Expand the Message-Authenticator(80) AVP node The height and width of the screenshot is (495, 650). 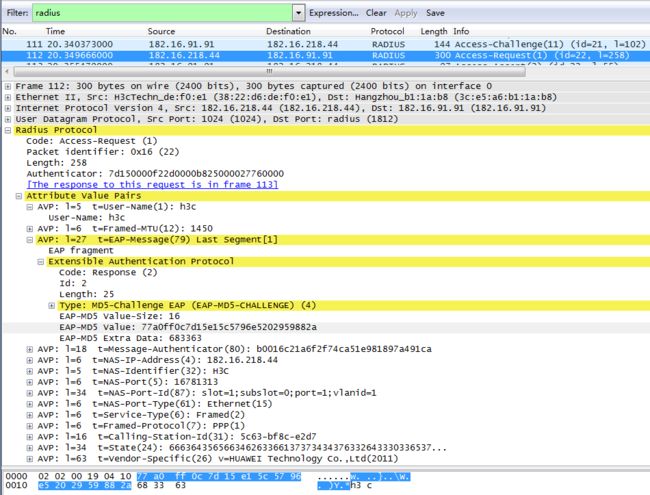tap(29, 349)
